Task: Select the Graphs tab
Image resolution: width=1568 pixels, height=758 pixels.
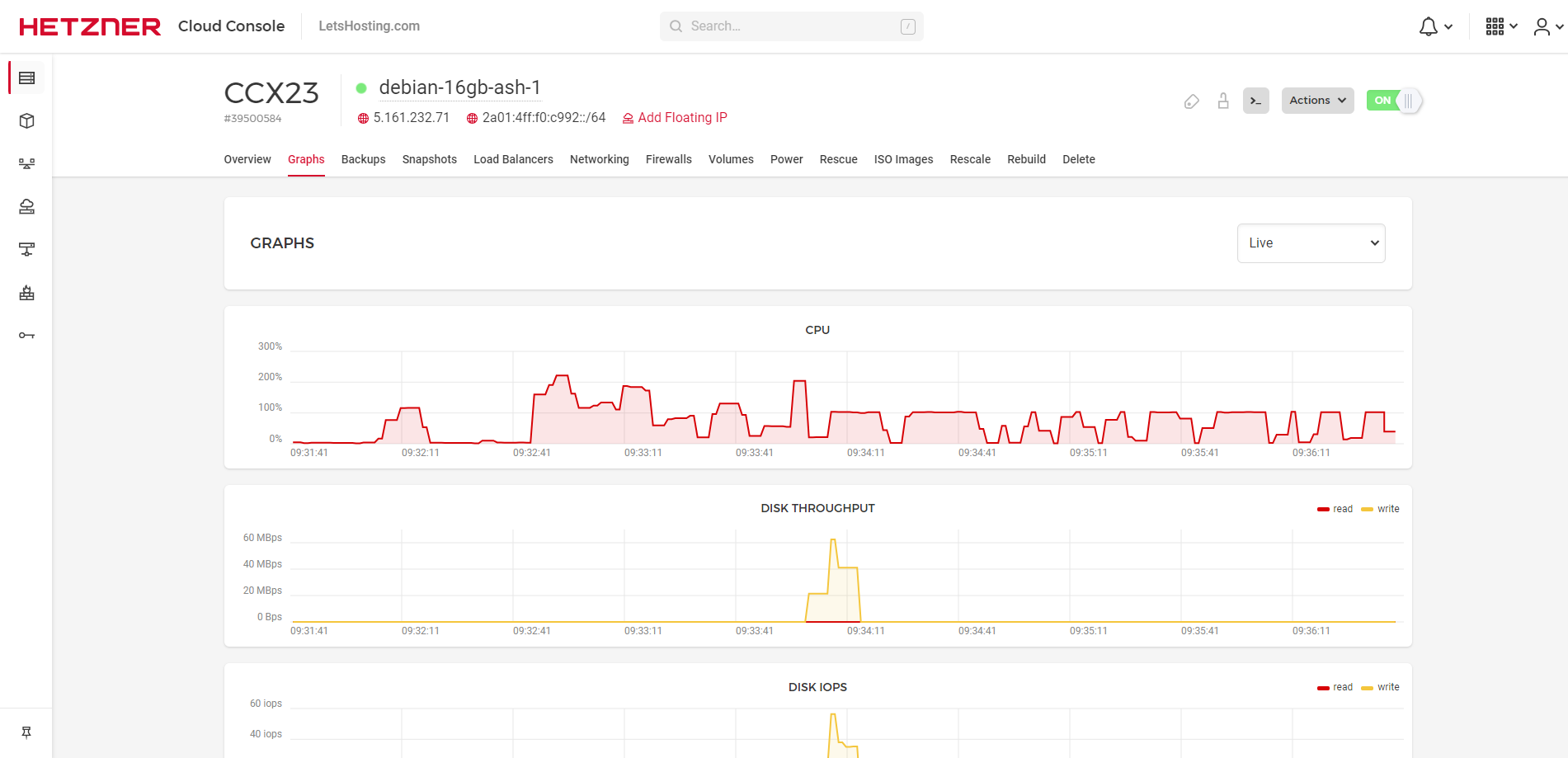Action: [306, 159]
